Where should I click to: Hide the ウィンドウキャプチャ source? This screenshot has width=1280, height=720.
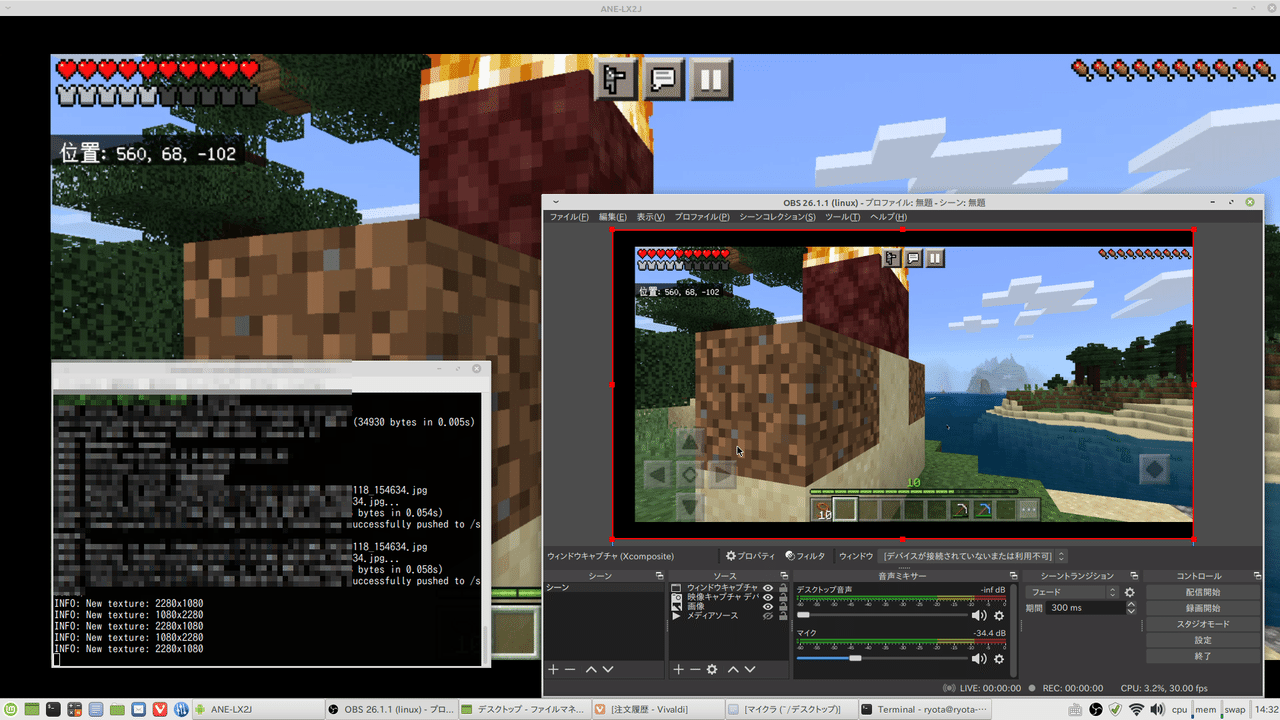click(768, 588)
